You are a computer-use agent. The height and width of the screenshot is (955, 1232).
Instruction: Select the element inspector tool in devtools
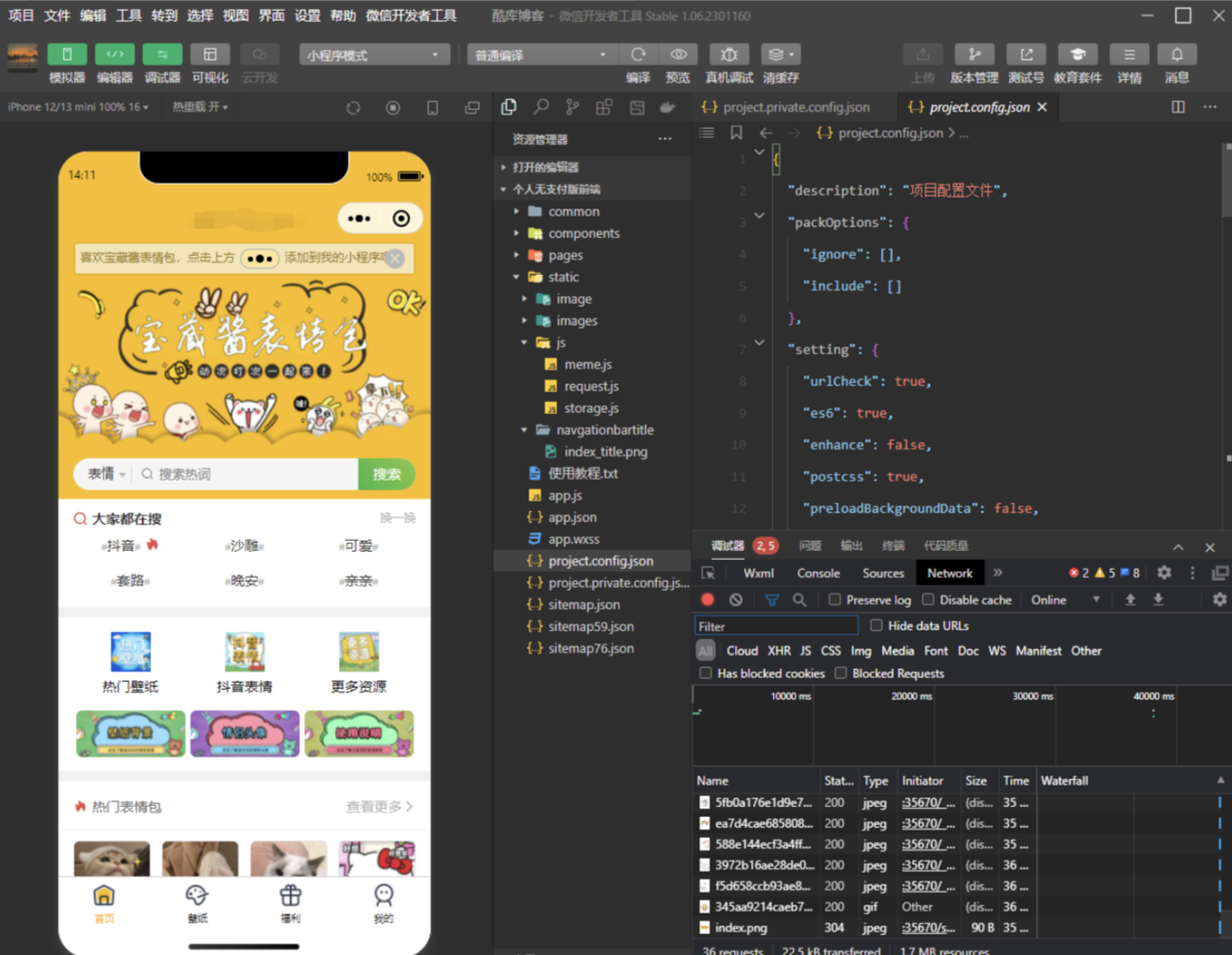(708, 573)
